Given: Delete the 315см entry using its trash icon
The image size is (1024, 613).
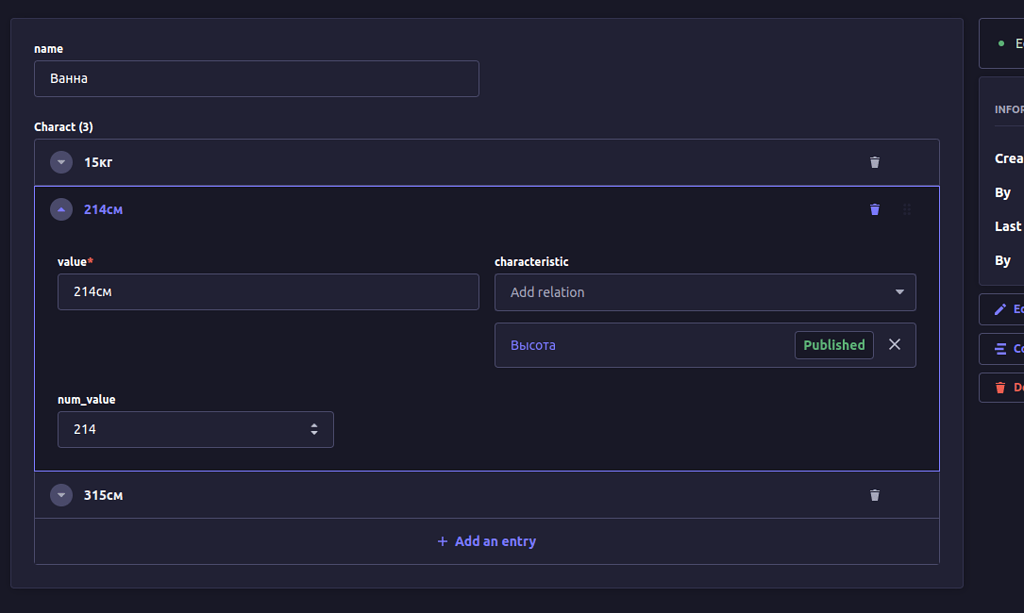Looking at the screenshot, I should [x=874, y=494].
